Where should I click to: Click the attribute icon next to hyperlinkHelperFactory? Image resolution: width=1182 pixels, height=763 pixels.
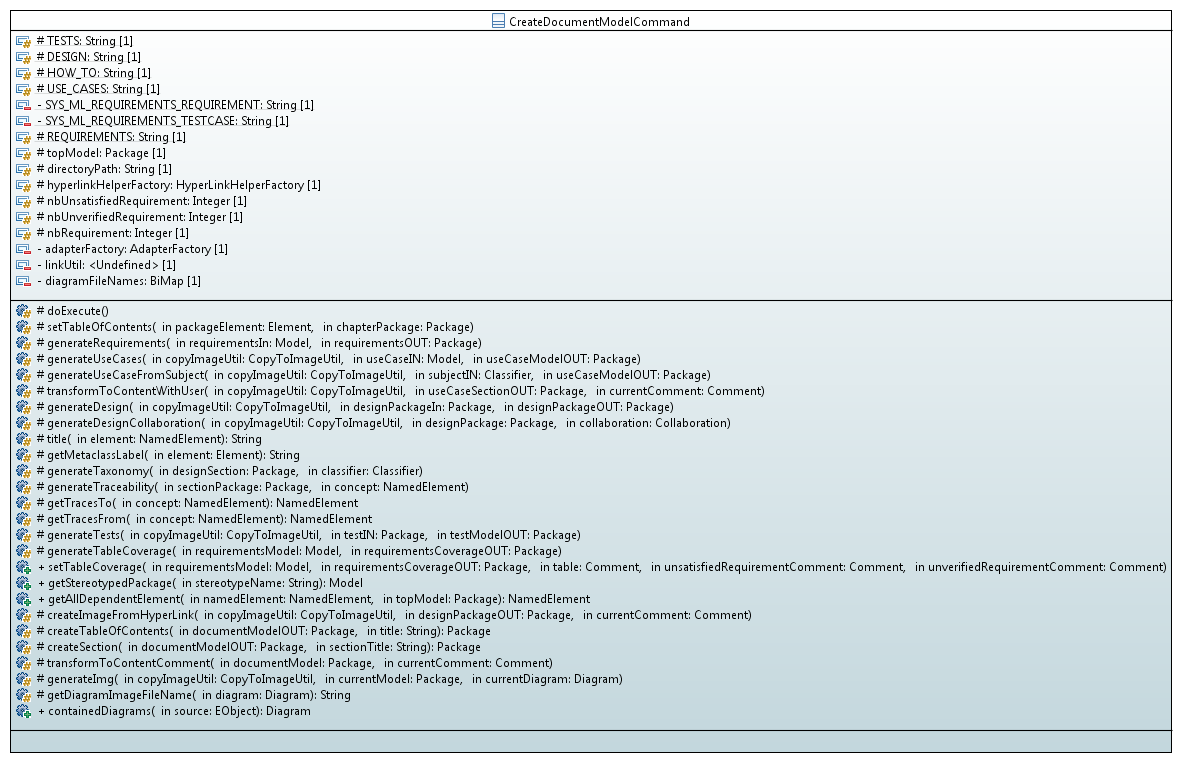(23, 185)
